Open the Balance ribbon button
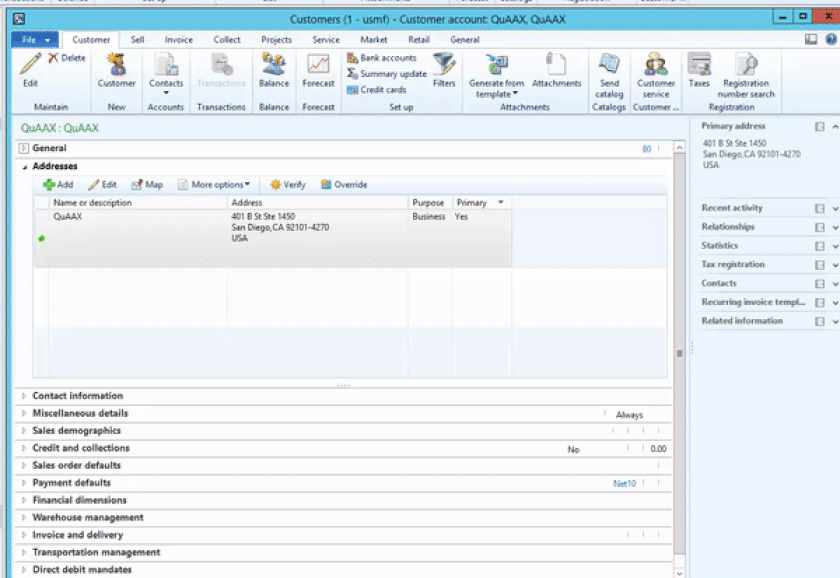This screenshot has width=840, height=578. (274, 70)
